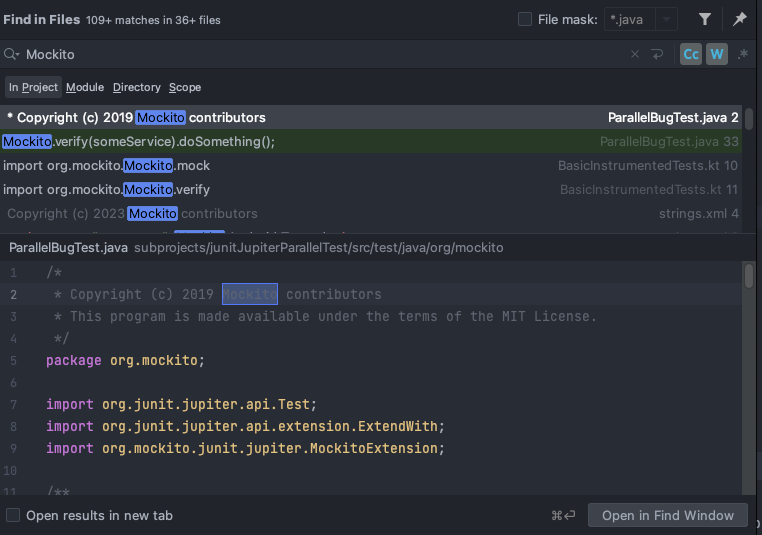The width and height of the screenshot is (762, 535).
Task: Click package org.mockito; line in preview
Action: 125,360
